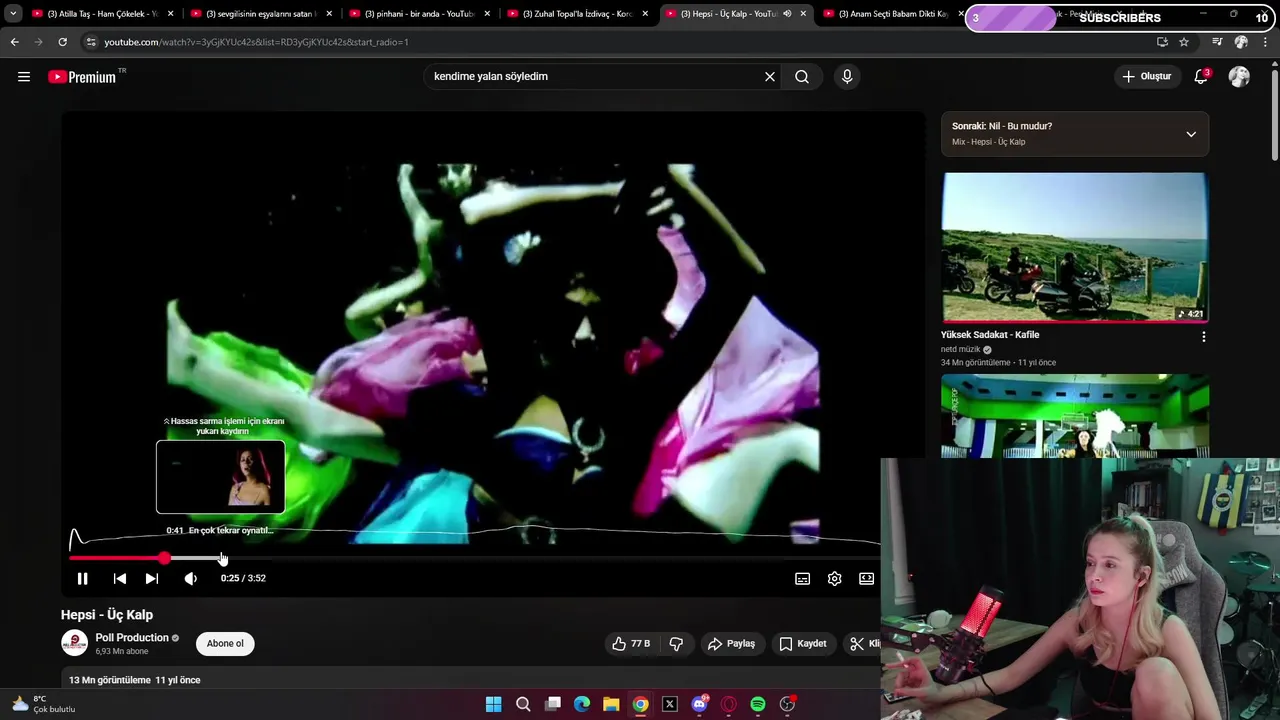Image resolution: width=1280 pixels, height=720 pixels.
Task: Save the video with Kaydet
Action: click(803, 644)
